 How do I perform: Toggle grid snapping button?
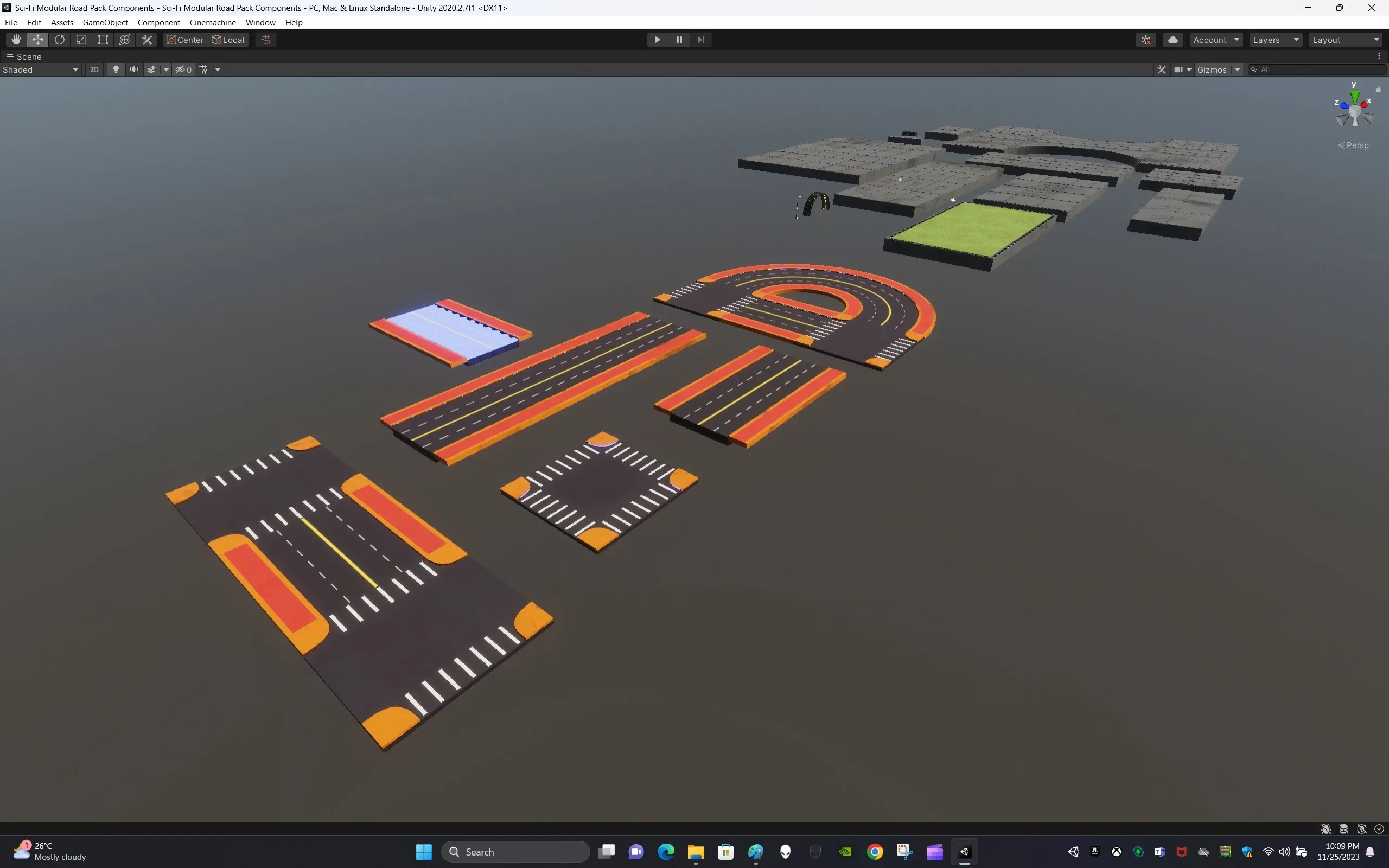(x=266, y=40)
